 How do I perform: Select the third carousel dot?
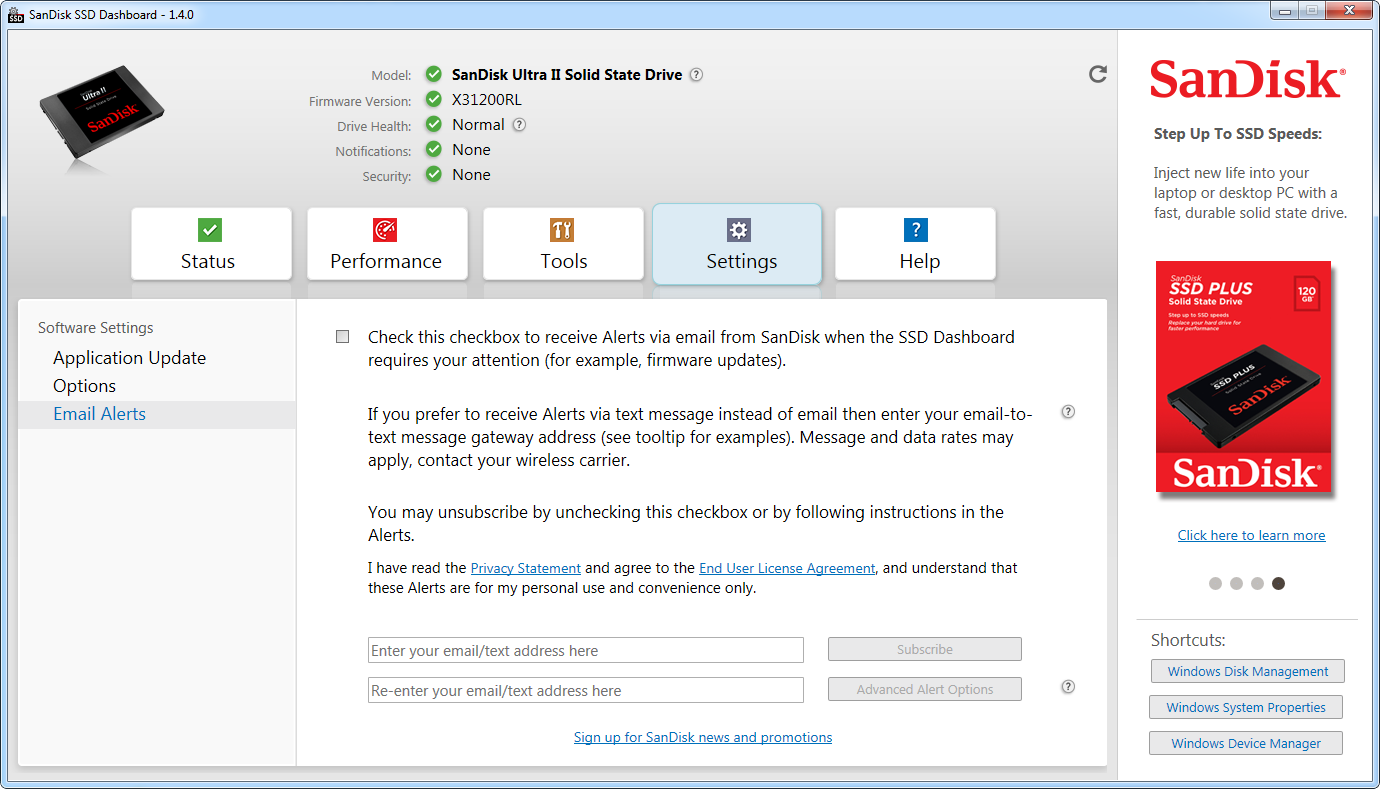pyautogui.click(x=1257, y=583)
